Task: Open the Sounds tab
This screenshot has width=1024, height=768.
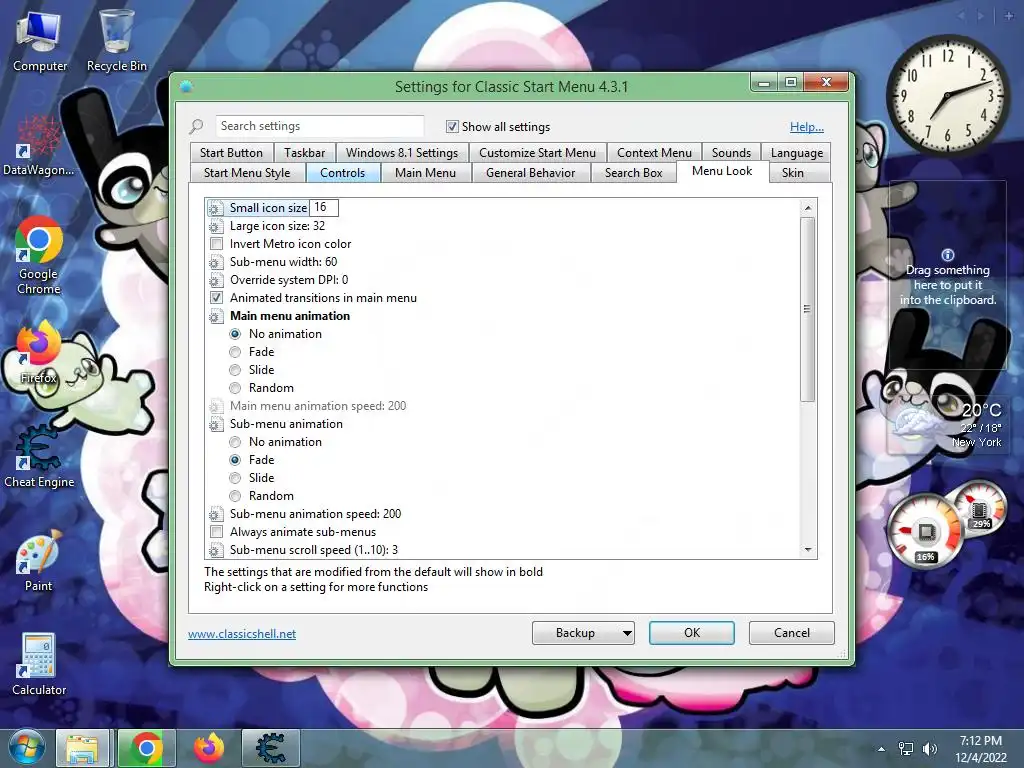Action: [731, 153]
